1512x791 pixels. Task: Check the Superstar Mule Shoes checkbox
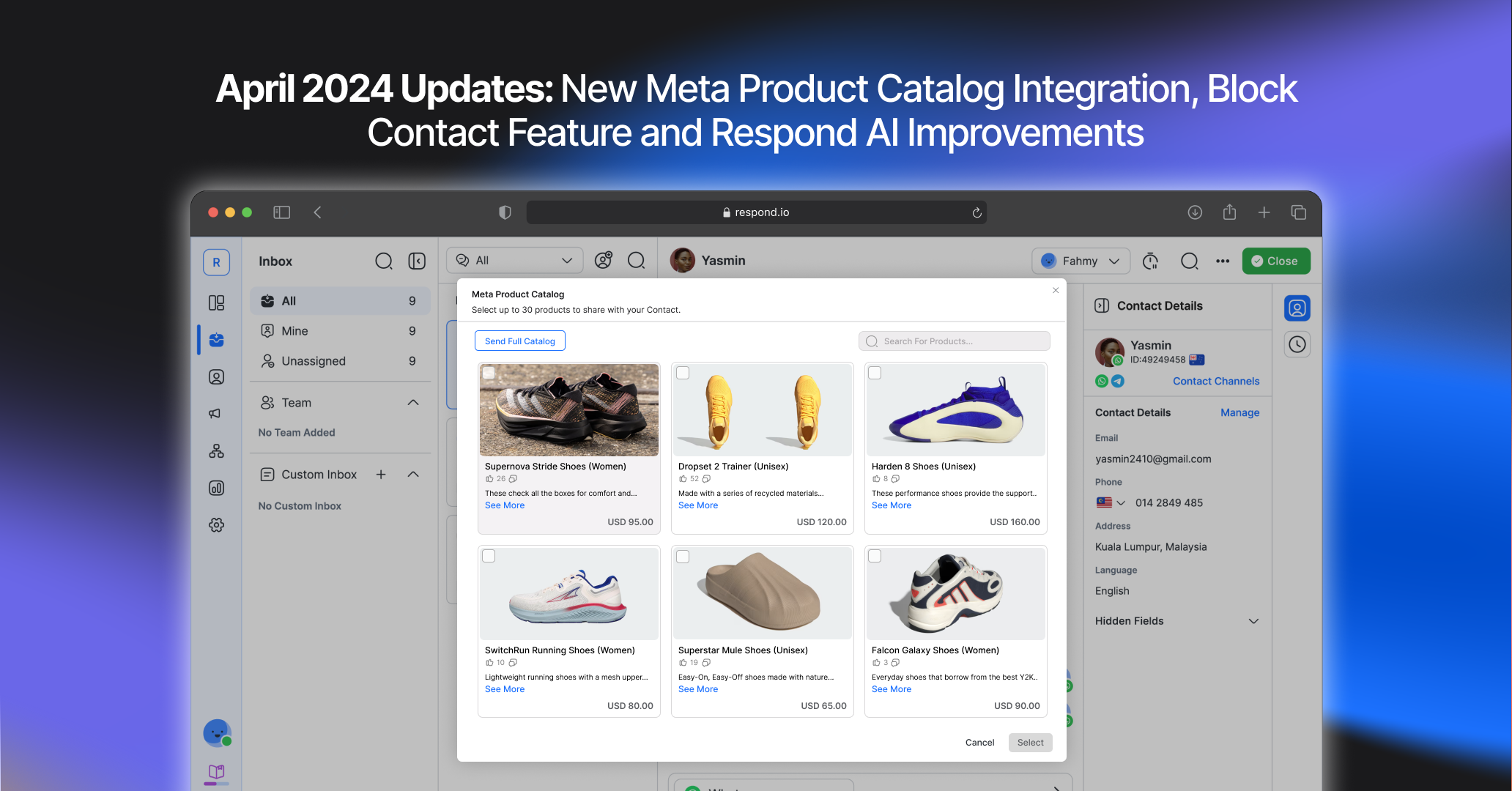pyautogui.click(x=683, y=556)
